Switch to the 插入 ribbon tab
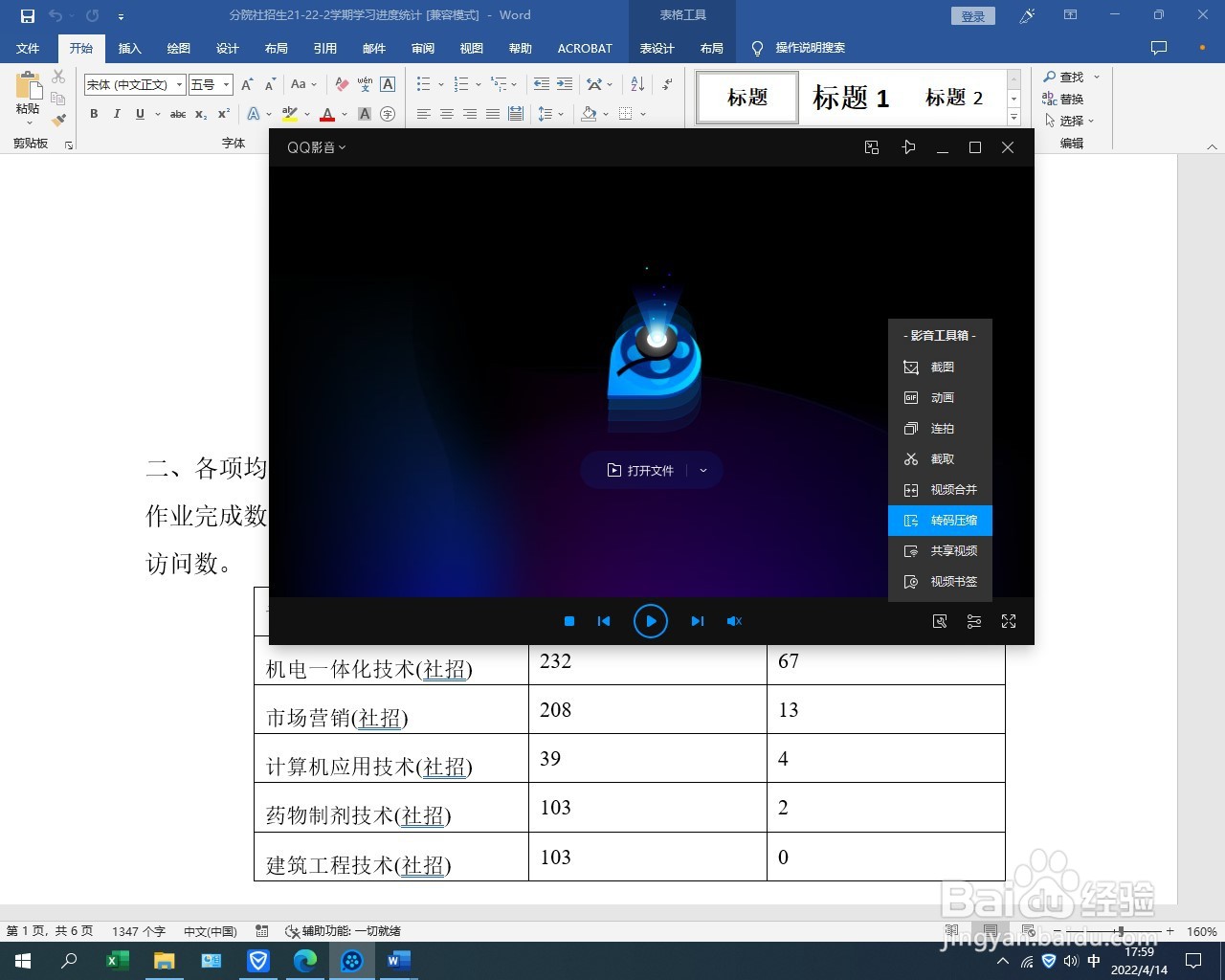 (129, 48)
